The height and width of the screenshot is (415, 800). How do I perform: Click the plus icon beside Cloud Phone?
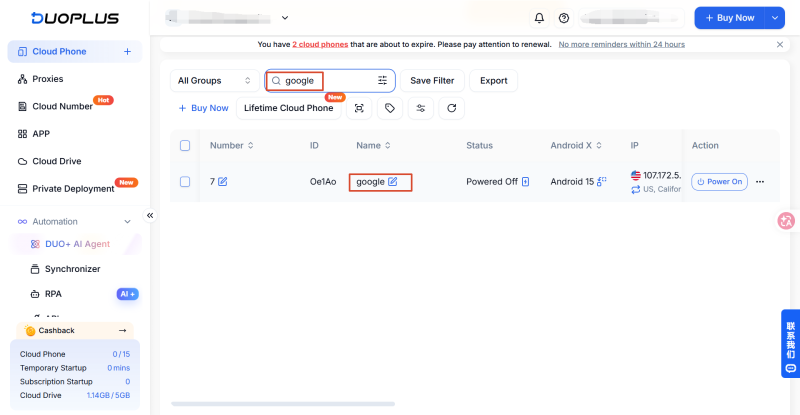click(127, 52)
